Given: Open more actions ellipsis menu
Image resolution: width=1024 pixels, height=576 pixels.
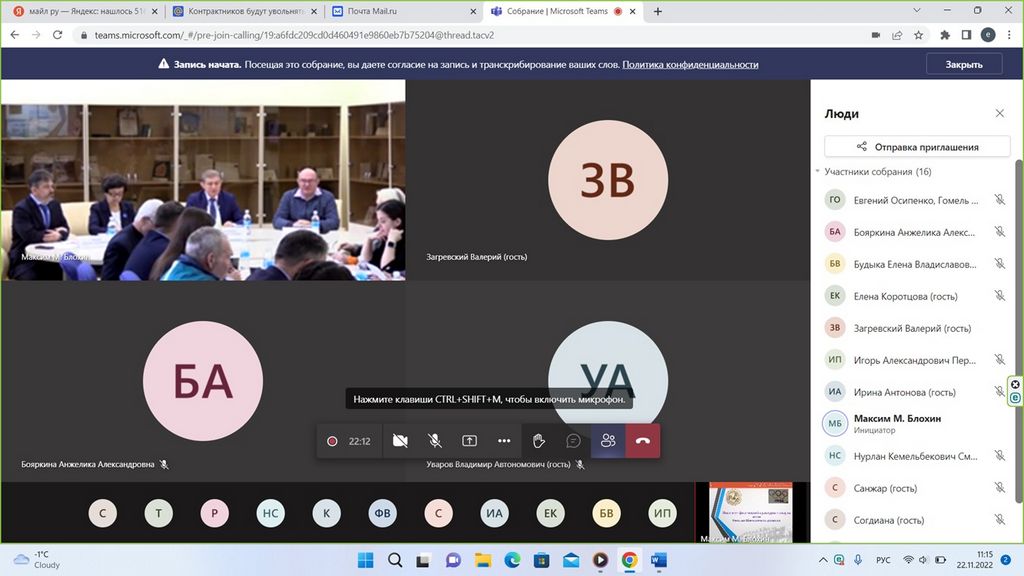Looking at the screenshot, I should pyautogui.click(x=504, y=441).
